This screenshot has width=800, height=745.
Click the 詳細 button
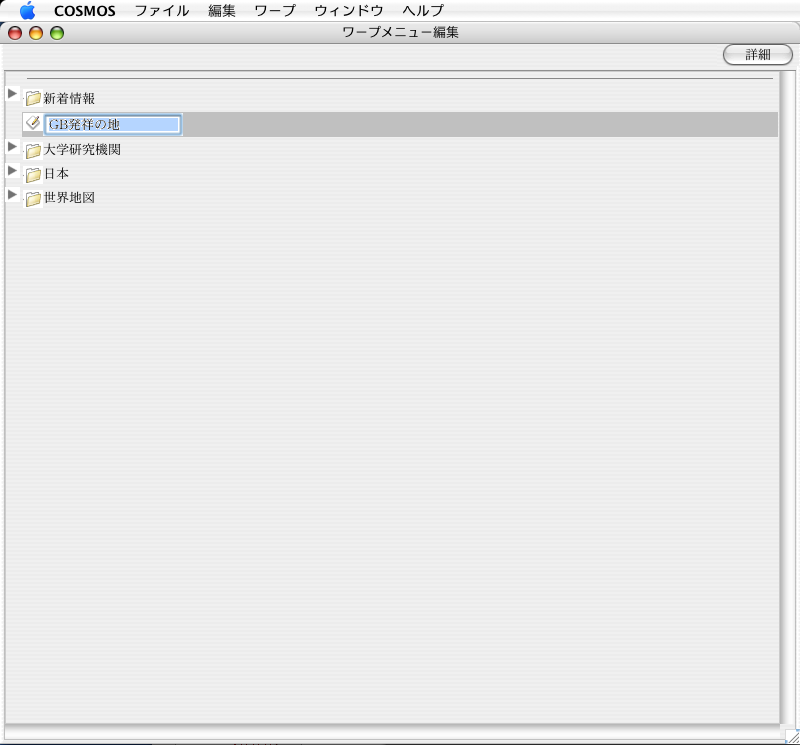coord(758,55)
